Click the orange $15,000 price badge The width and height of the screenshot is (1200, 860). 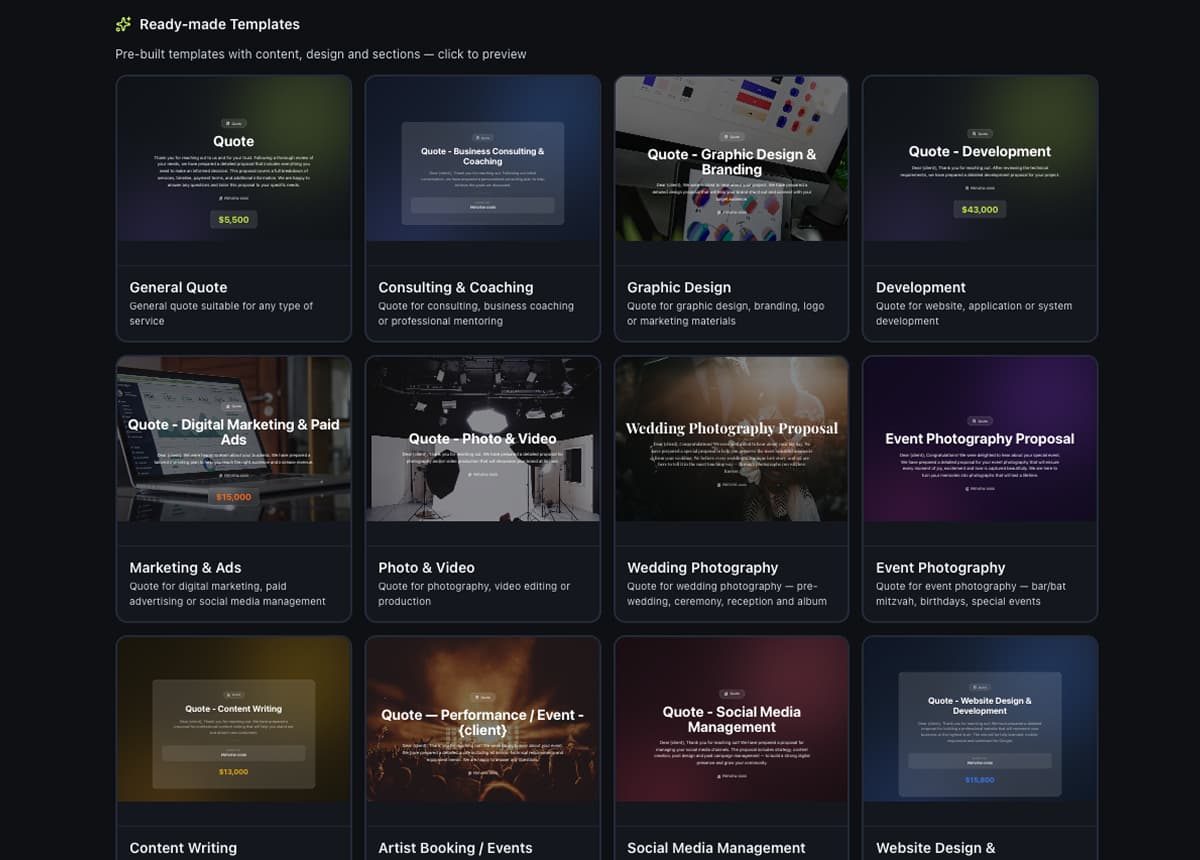click(234, 497)
